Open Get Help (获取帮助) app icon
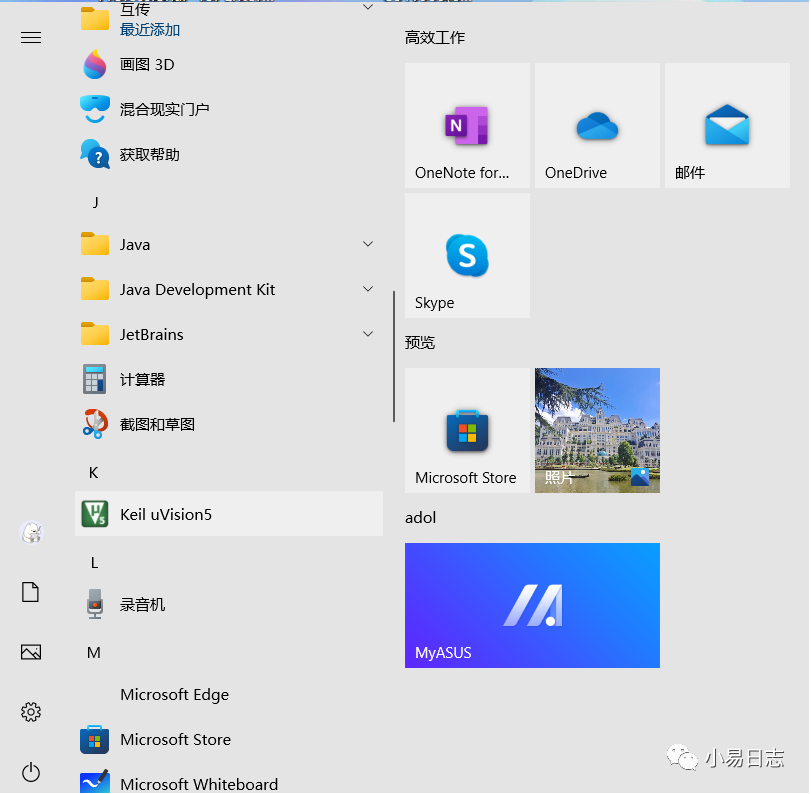This screenshot has width=811, height=794. click(x=95, y=154)
